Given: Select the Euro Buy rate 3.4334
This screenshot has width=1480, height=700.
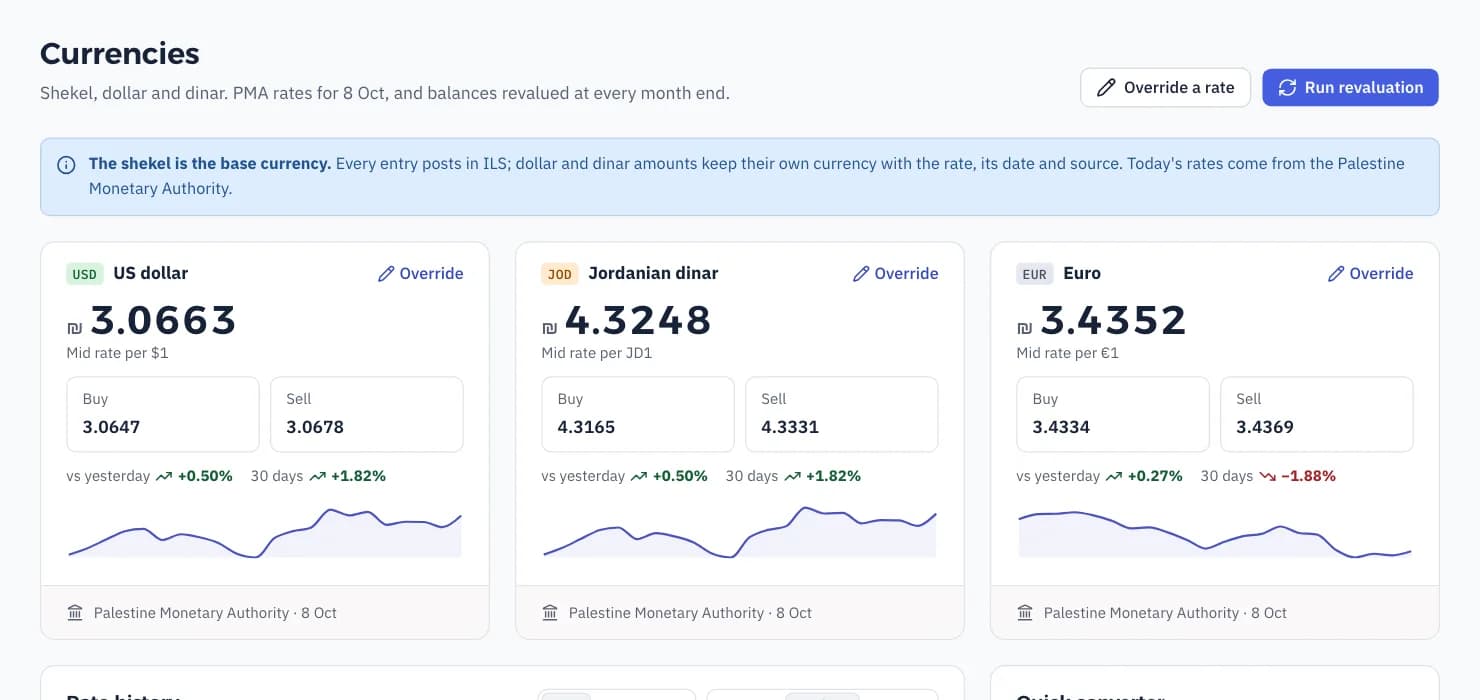Looking at the screenshot, I should click(1061, 427).
